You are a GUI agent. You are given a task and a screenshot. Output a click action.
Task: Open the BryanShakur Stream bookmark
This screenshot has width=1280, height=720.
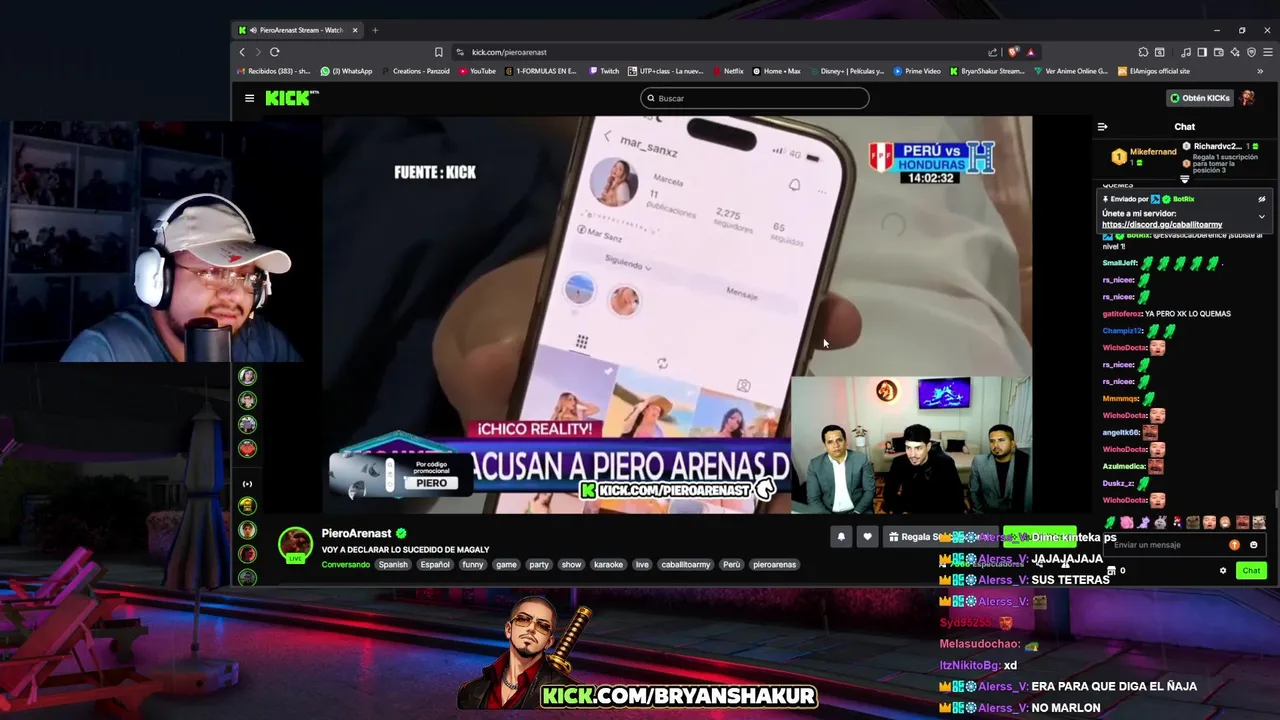987,71
